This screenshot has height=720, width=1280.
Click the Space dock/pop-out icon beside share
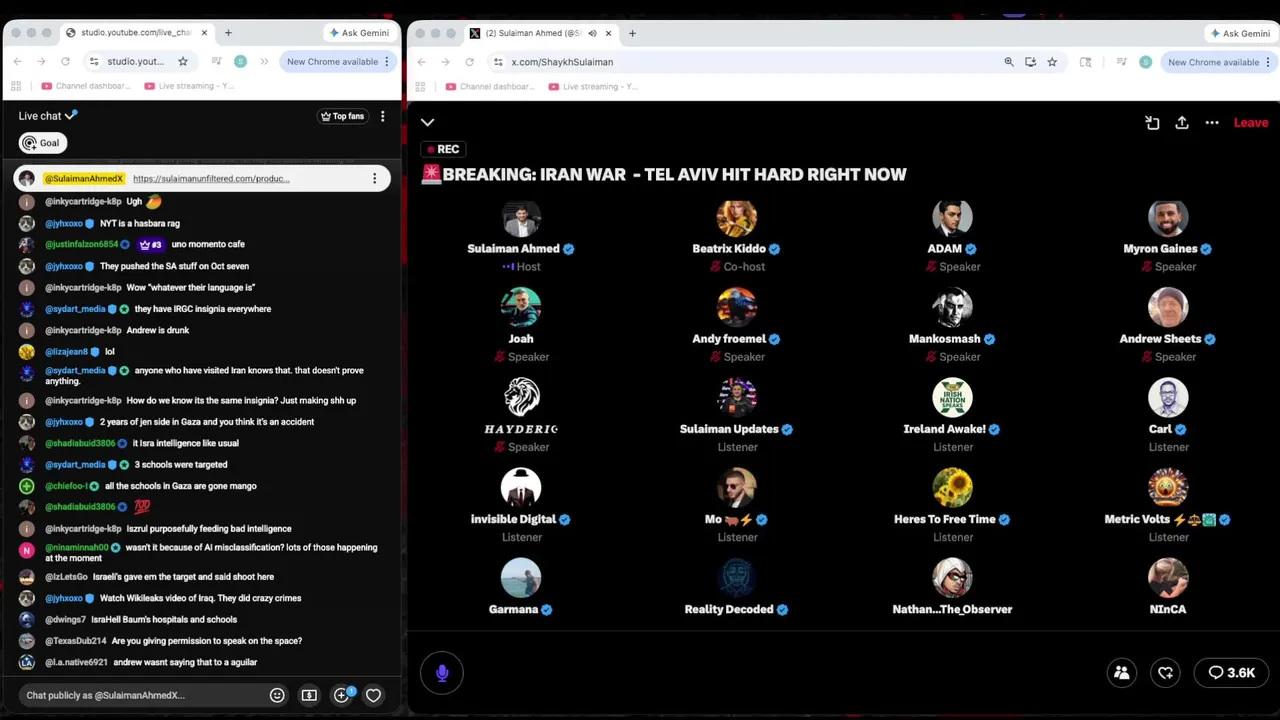[1152, 122]
